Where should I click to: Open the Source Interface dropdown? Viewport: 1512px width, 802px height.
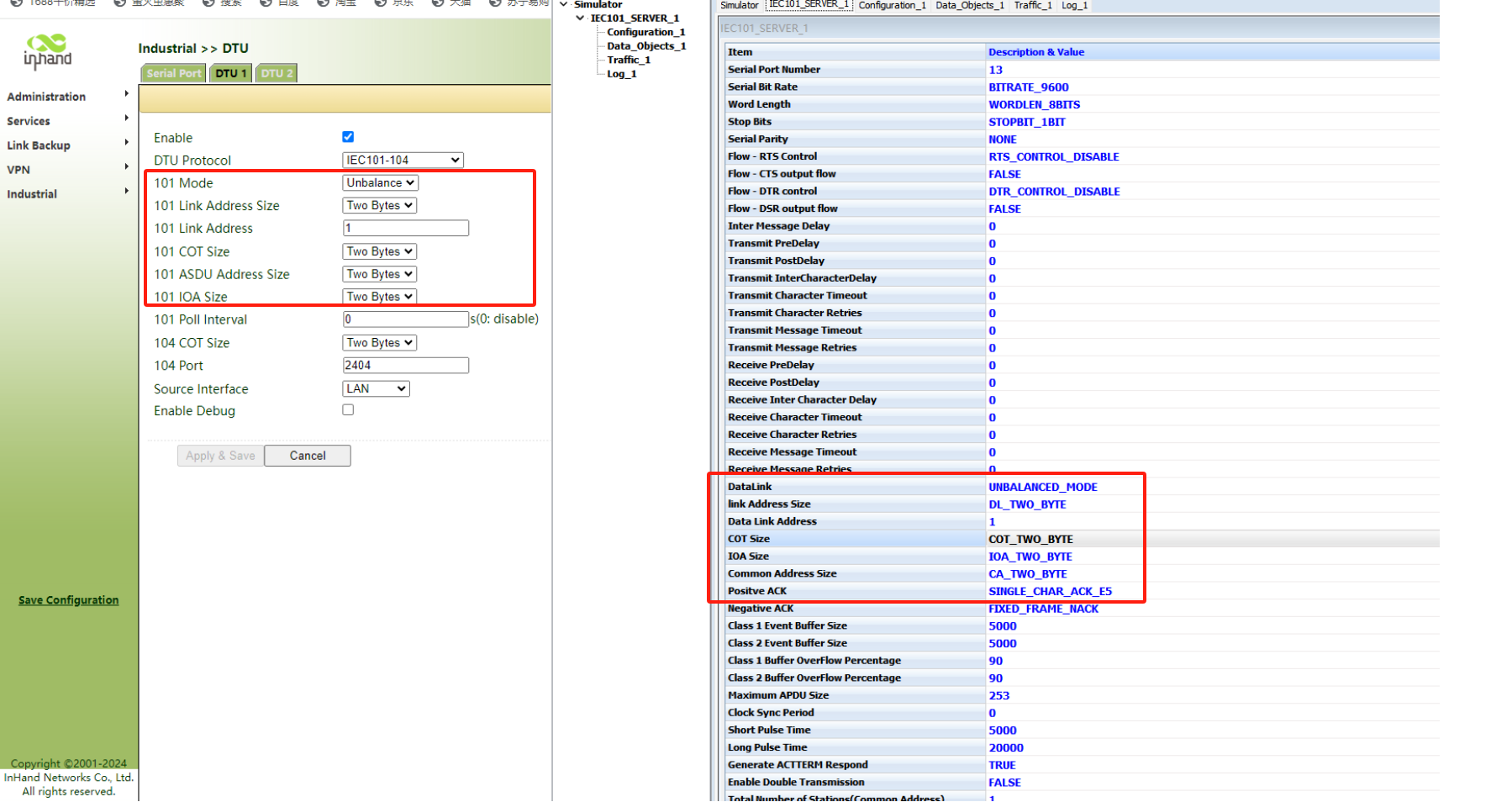pos(376,388)
